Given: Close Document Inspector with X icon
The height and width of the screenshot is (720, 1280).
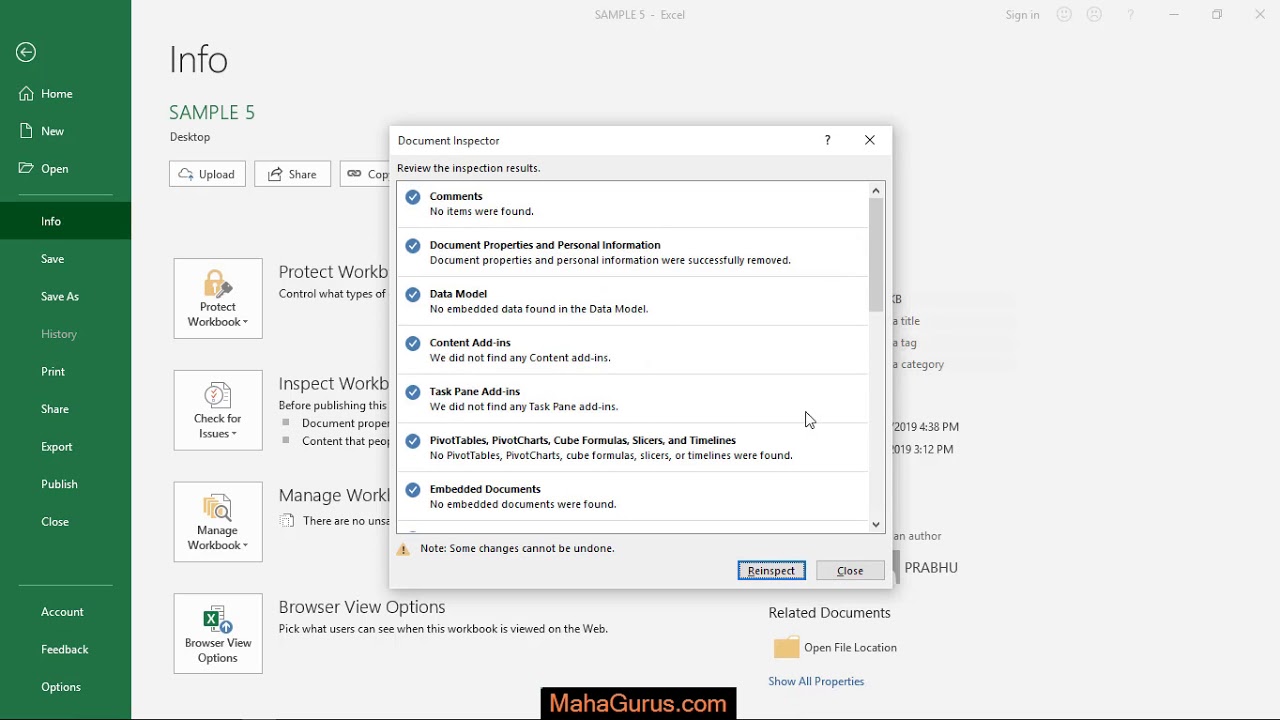Looking at the screenshot, I should [870, 140].
